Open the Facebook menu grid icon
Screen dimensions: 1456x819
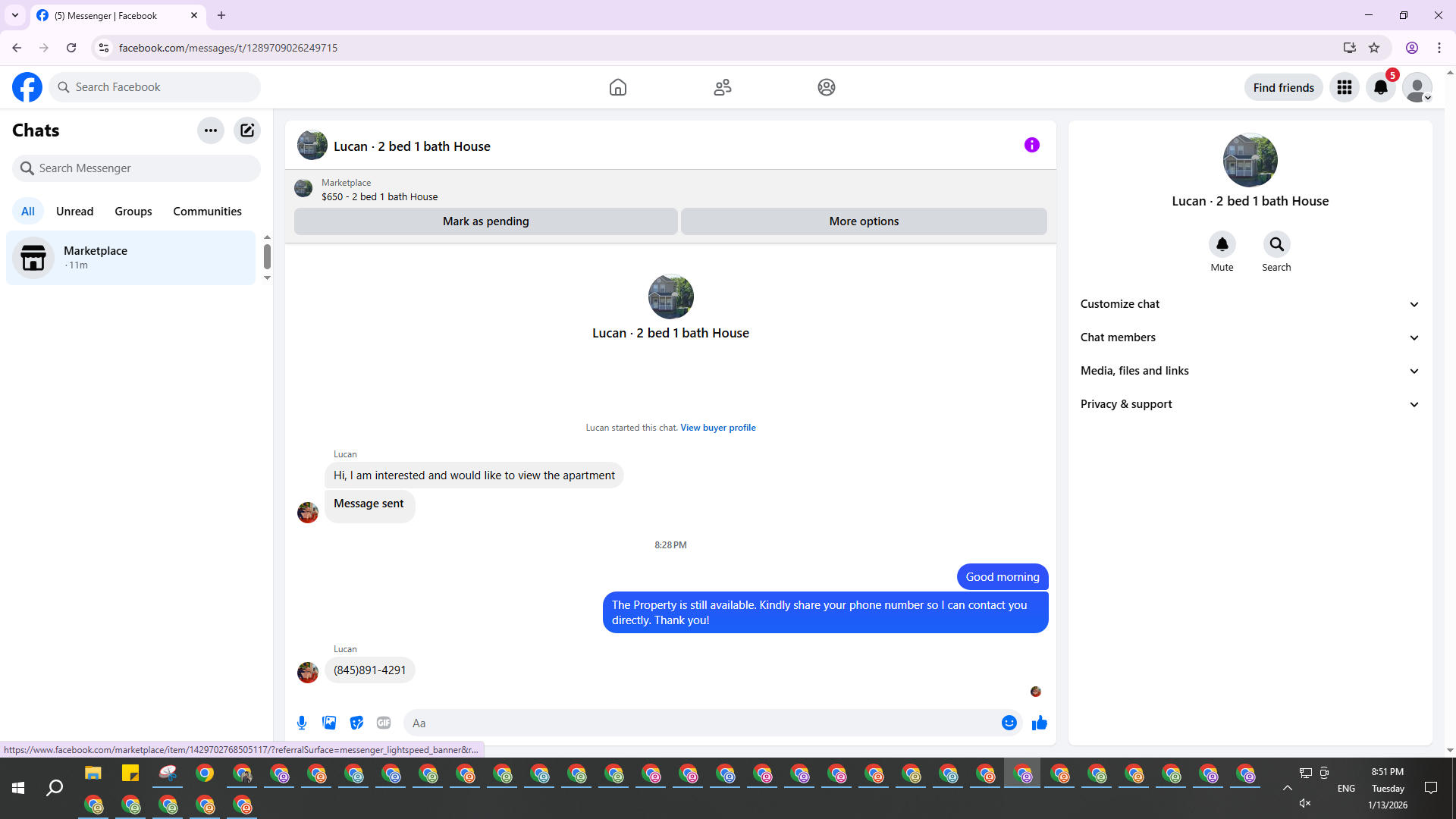point(1345,87)
